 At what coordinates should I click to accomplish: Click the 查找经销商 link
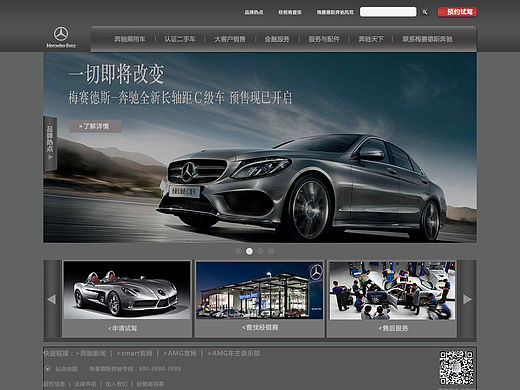(x=260, y=328)
